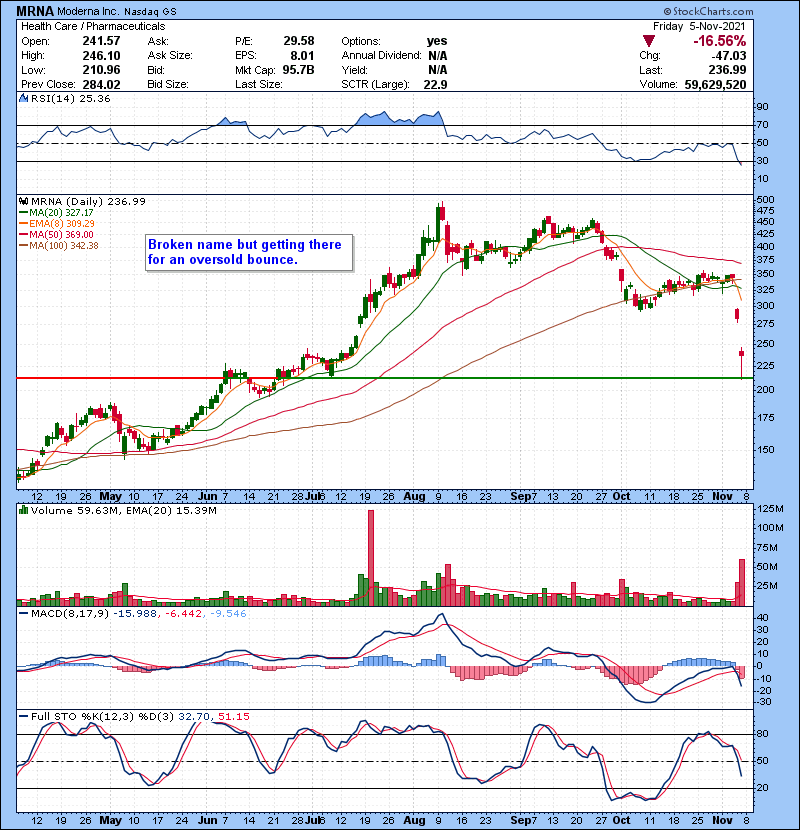Click the Mkt Cap value "95.7B"
The width and height of the screenshot is (800, 830).
coord(298,70)
